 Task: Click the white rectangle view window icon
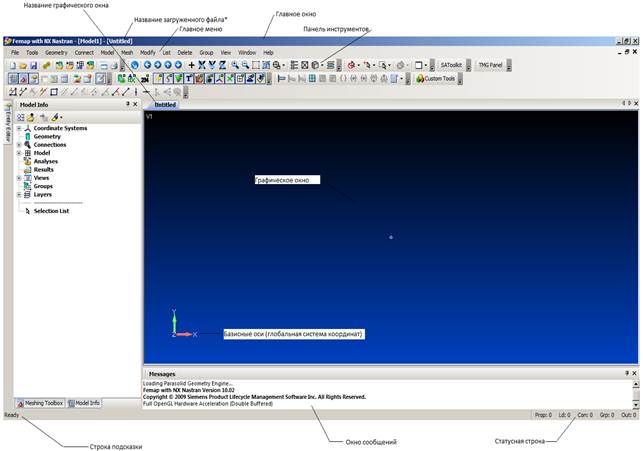[419, 65]
